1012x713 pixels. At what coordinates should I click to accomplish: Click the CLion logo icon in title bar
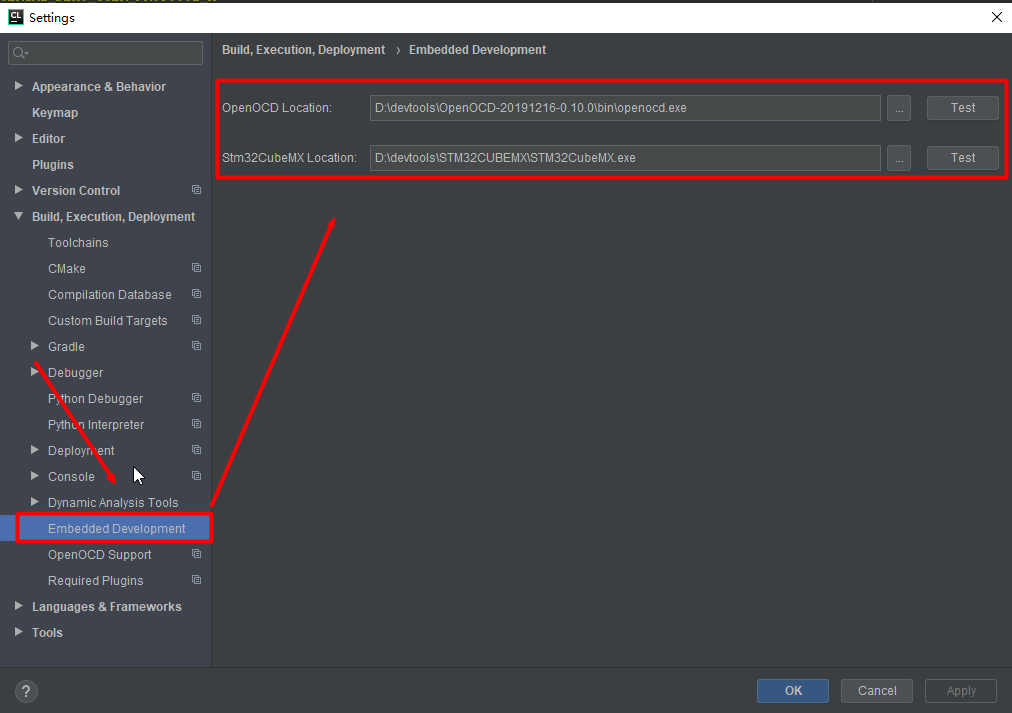(x=15, y=17)
